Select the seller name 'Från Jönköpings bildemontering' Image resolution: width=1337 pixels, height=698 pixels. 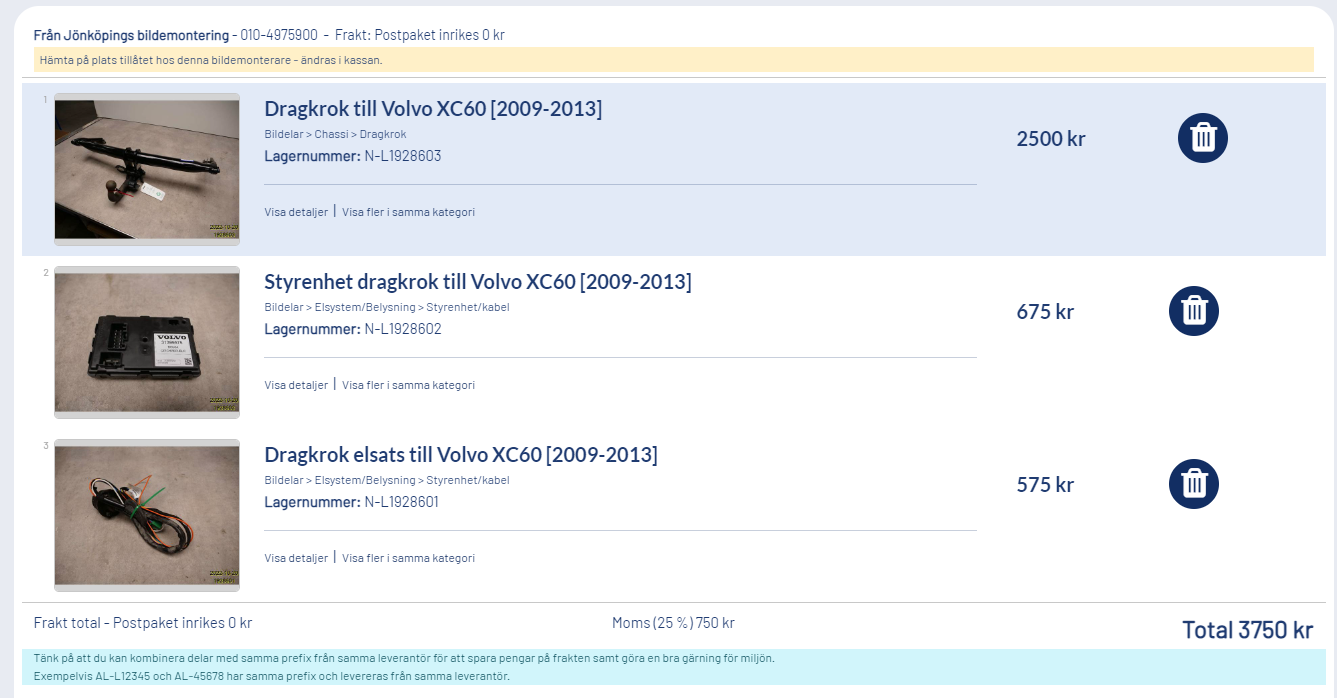coord(131,35)
